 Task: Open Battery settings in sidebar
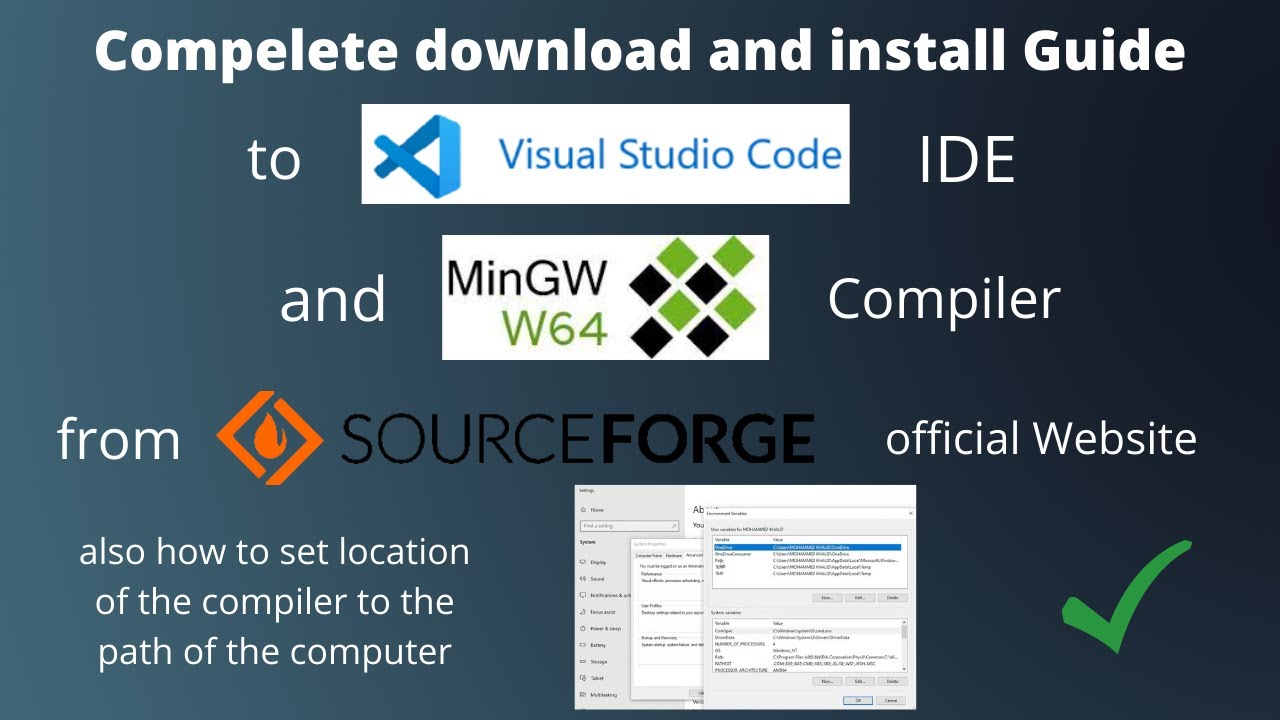click(594, 645)
